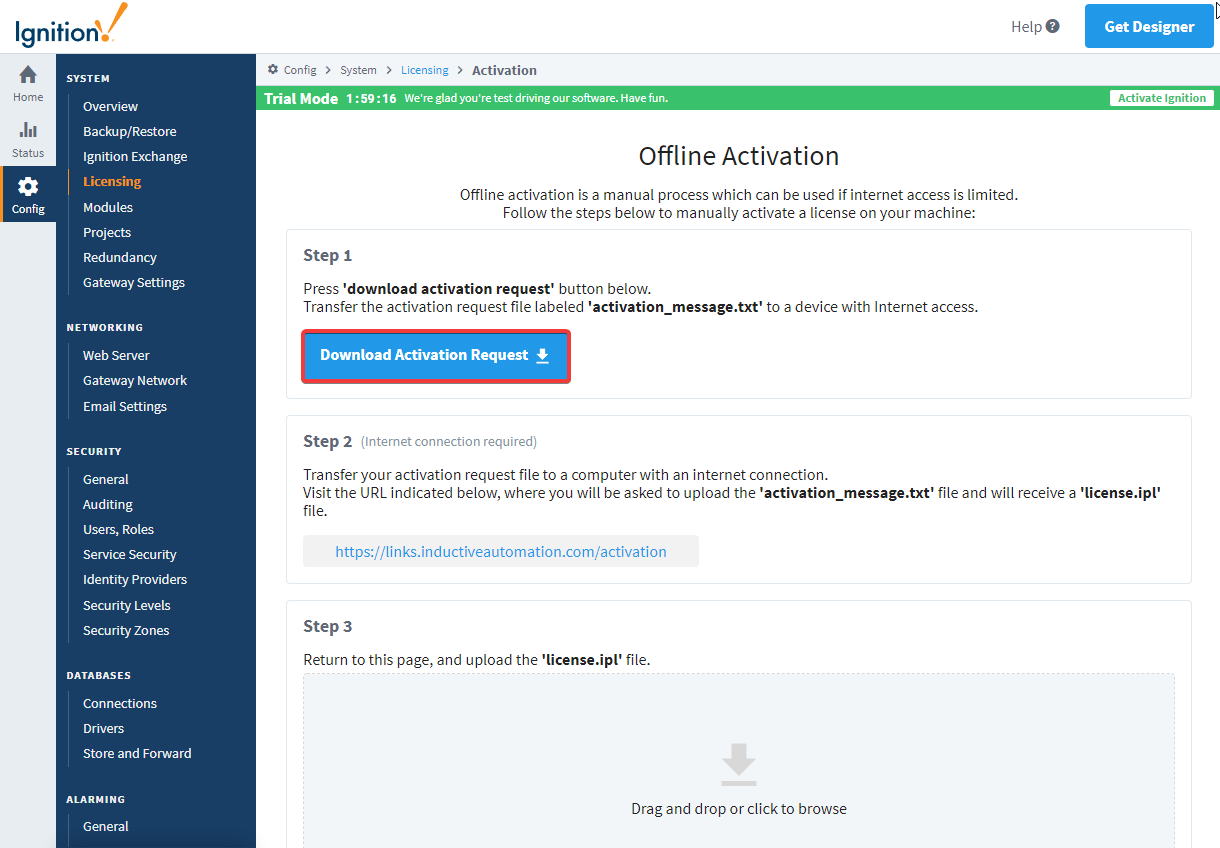Click the Step 1 heading
This screenshot has height=848, width=1220.
coord(328,255)
